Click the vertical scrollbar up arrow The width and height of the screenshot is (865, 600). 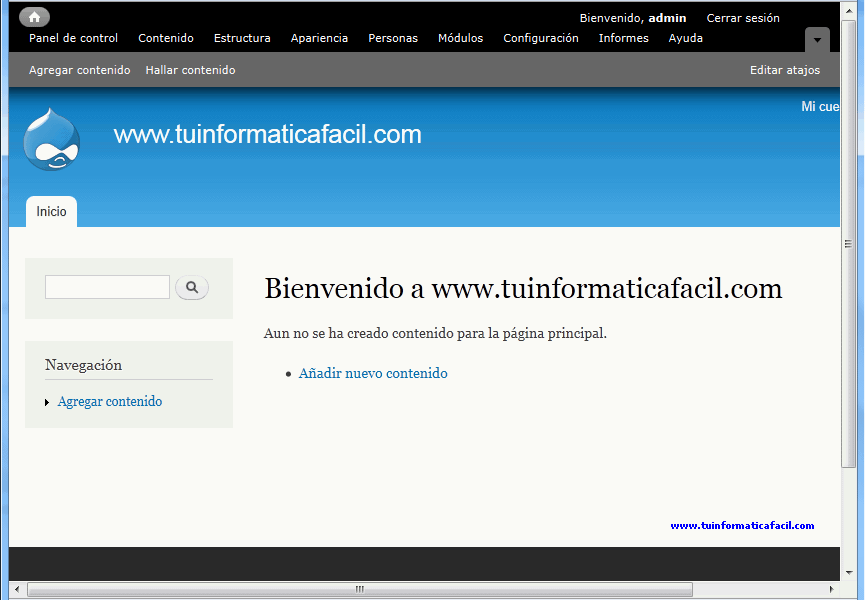pyautogui.click(x=849, y=10)
